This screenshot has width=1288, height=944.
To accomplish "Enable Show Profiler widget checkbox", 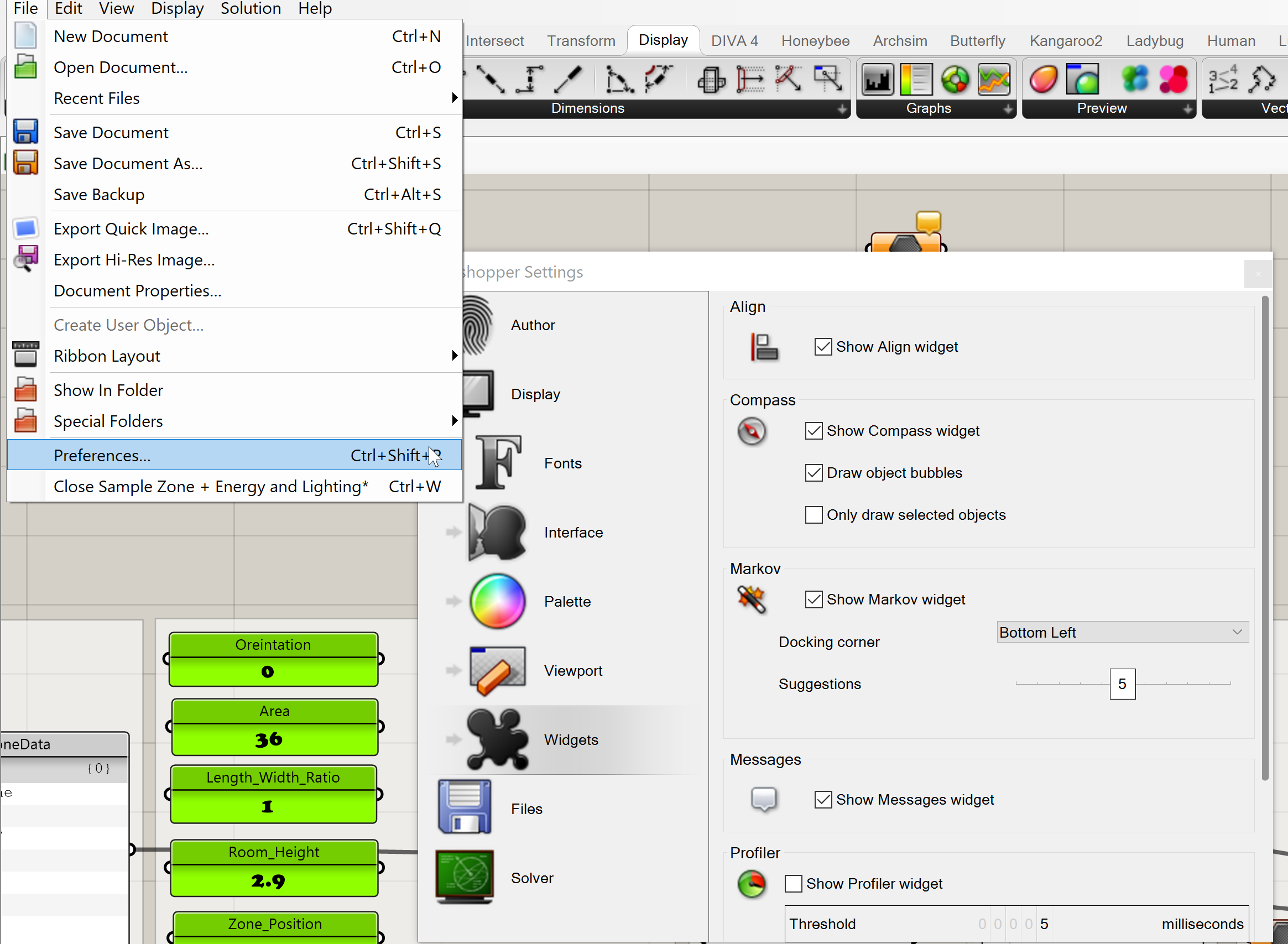I will (x=793, y=883).
